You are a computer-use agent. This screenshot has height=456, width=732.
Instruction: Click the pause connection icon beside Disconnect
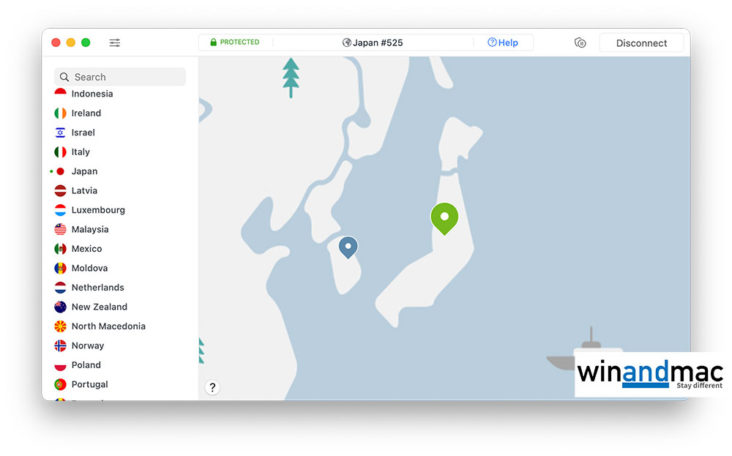tap(580, 43)
